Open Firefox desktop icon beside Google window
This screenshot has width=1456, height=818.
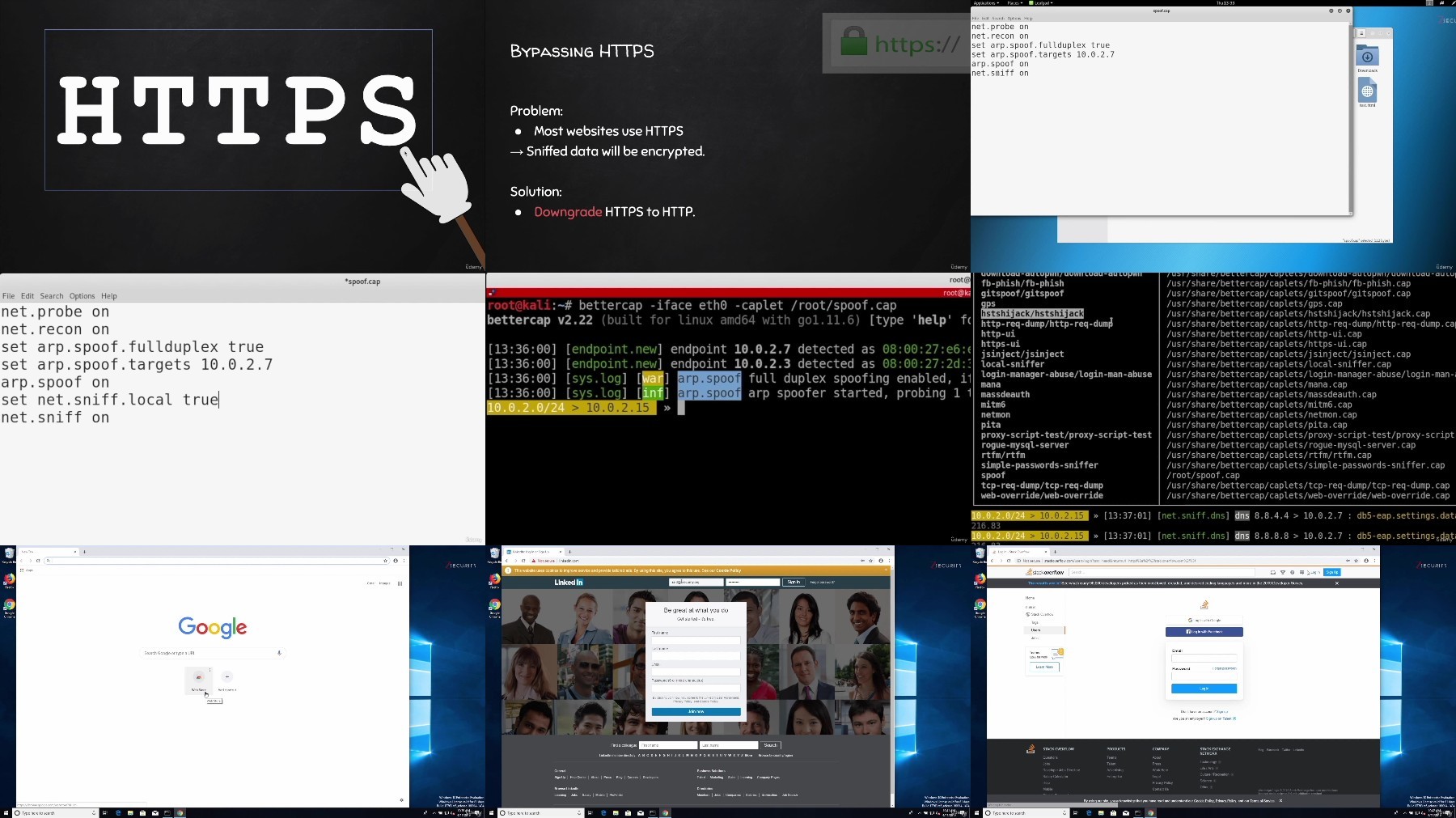10,579
